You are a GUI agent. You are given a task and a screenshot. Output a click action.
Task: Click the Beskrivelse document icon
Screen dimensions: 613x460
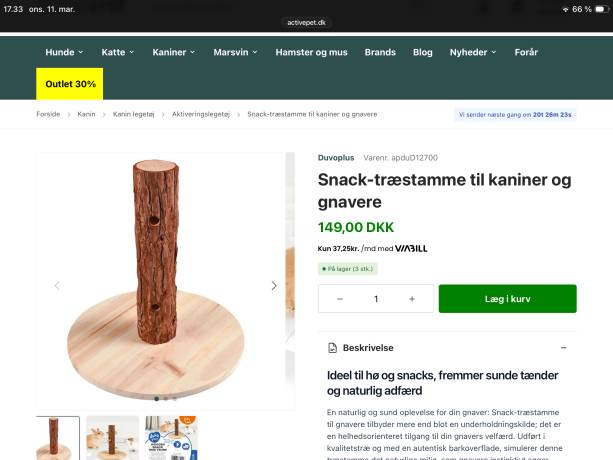332,348
